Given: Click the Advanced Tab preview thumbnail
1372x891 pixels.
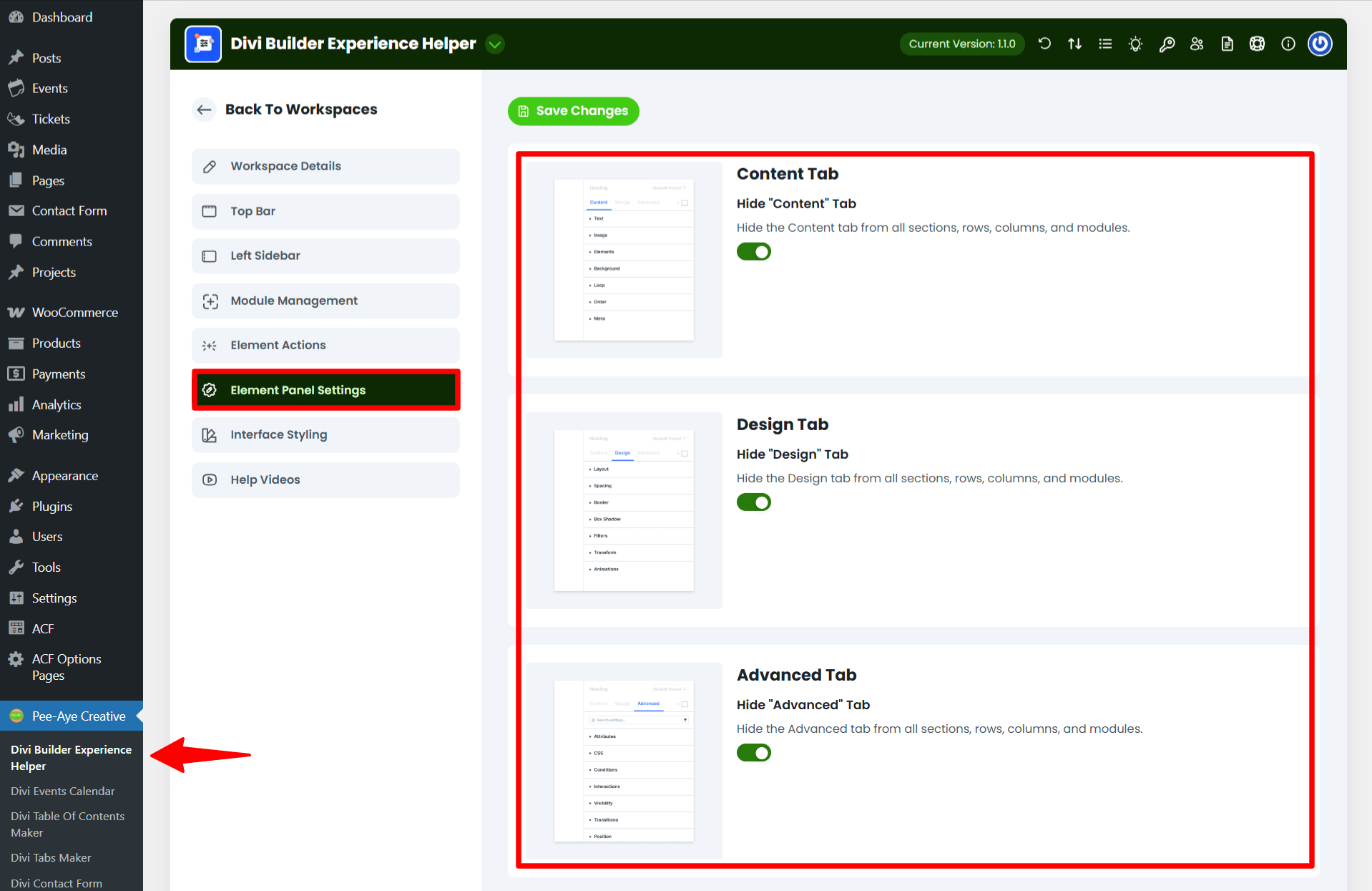Looking at the screenshot, I should pos(624,761).
